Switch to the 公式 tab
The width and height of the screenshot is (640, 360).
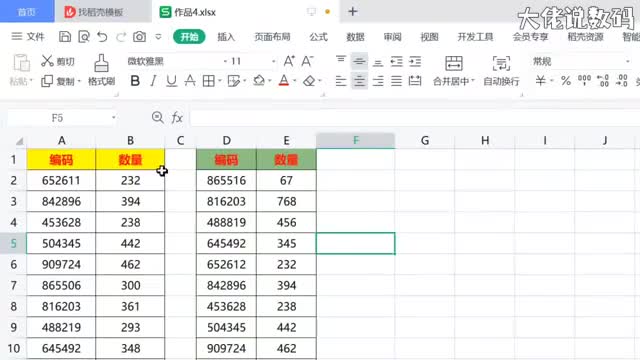pyautogui.click(x=318, y=37)
